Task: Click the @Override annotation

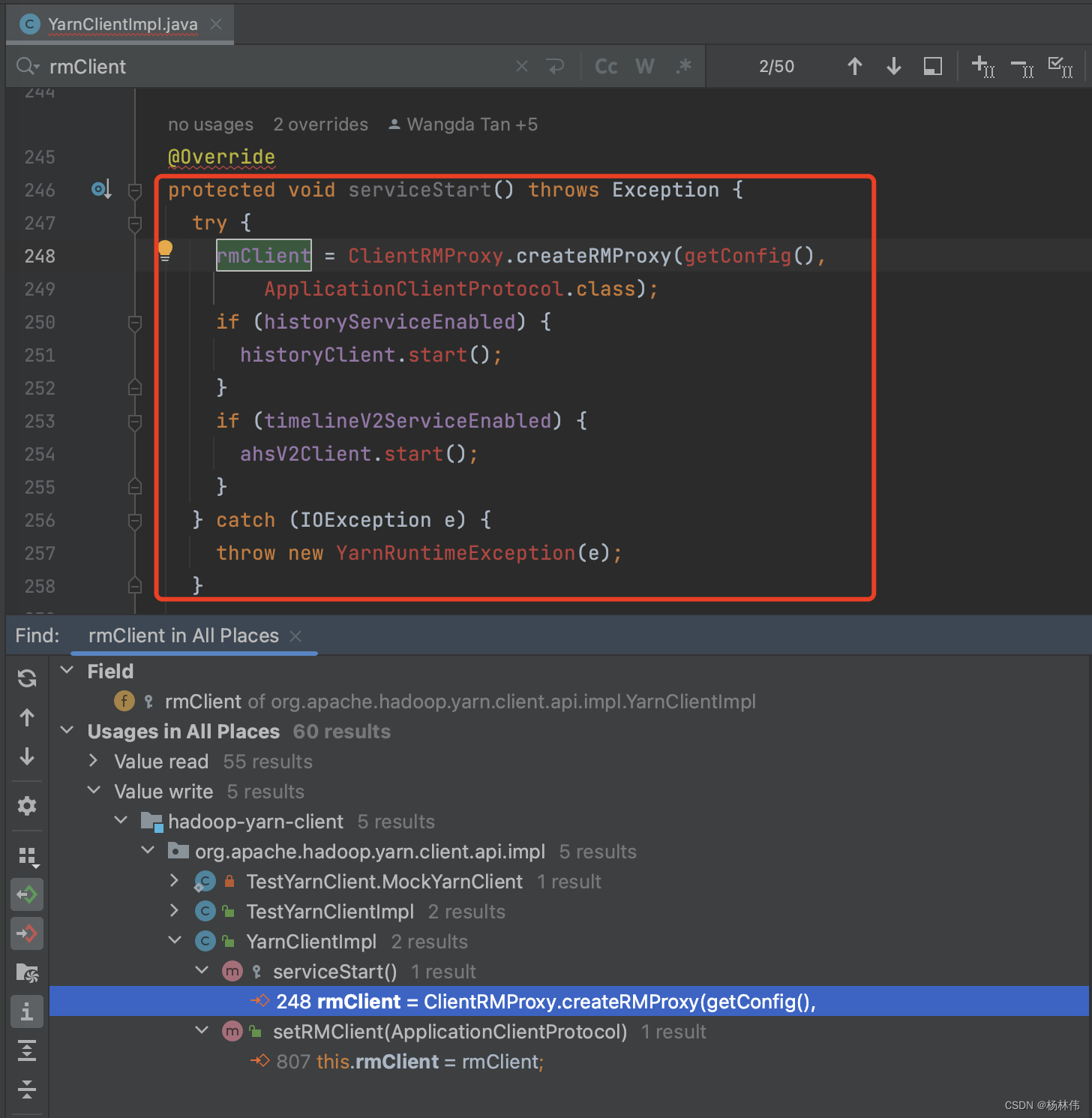Action: tap(221, 157)
